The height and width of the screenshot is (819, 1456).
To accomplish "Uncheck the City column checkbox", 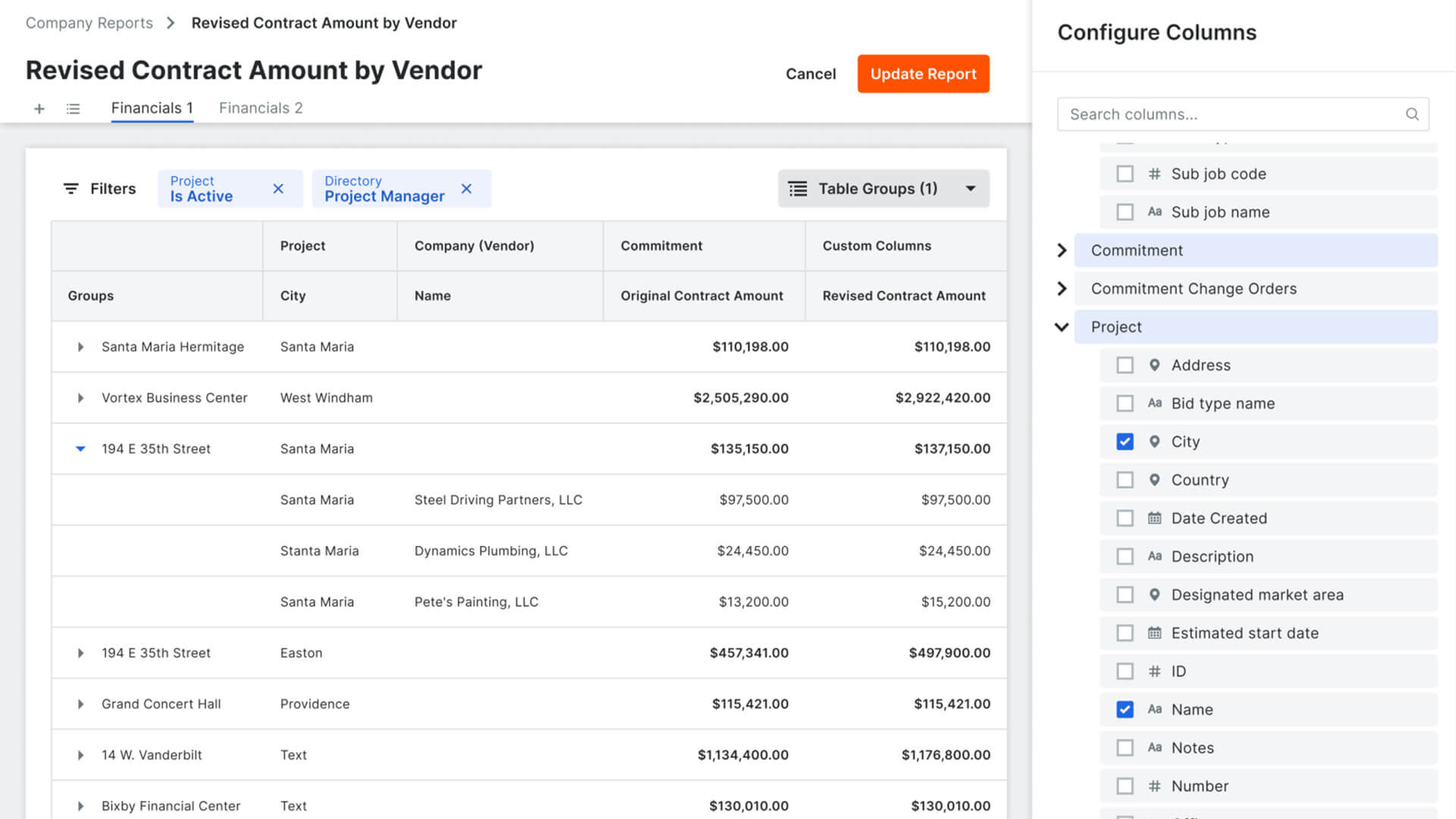I will (1125, 441).
